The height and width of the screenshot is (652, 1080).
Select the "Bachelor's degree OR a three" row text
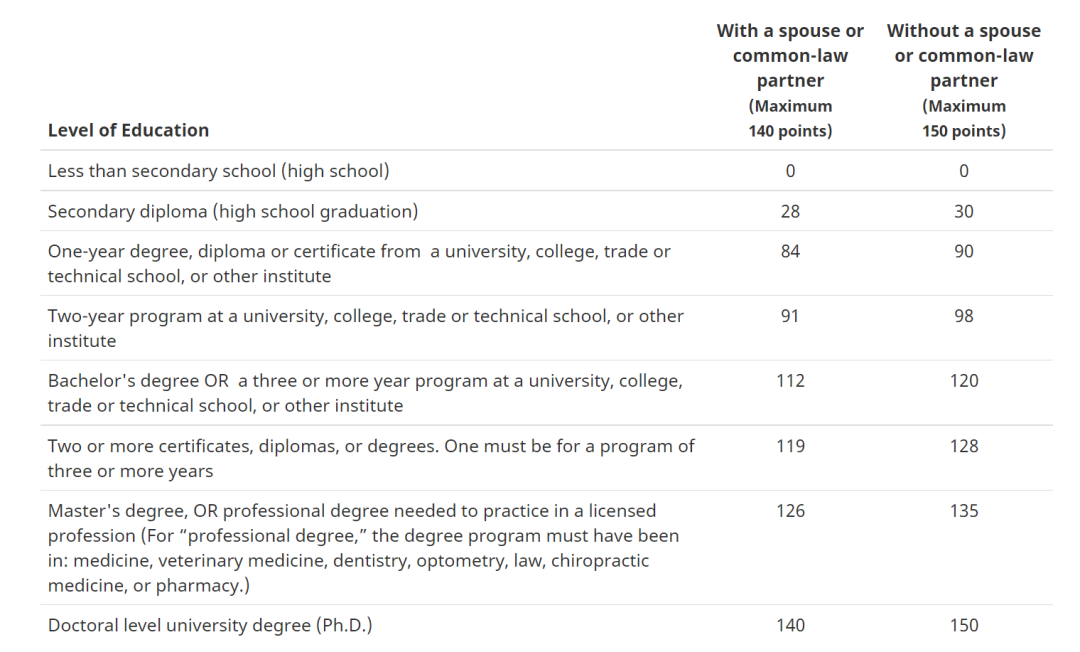(365, 392)
